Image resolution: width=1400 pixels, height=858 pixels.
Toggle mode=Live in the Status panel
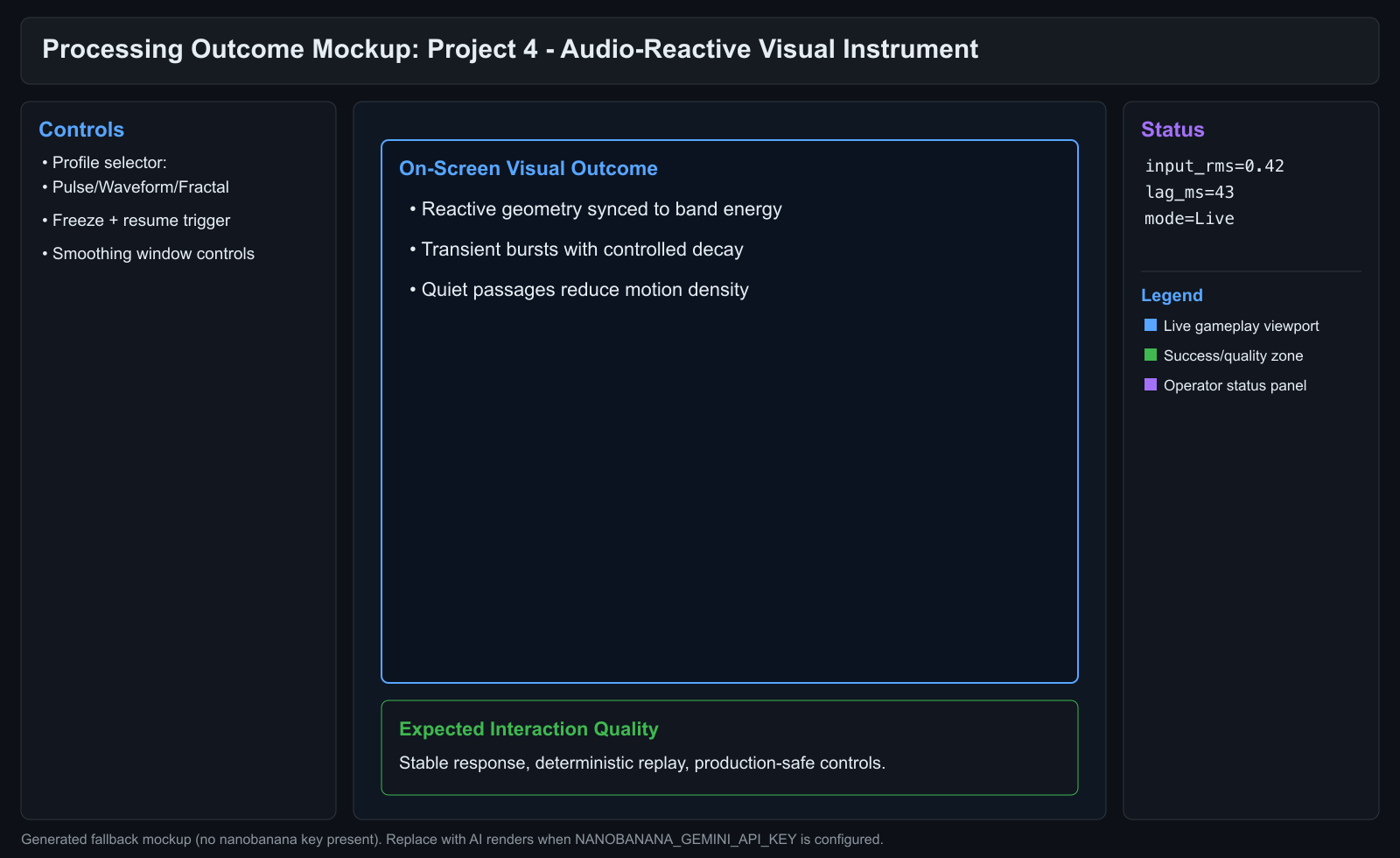tap(1188, 218)
